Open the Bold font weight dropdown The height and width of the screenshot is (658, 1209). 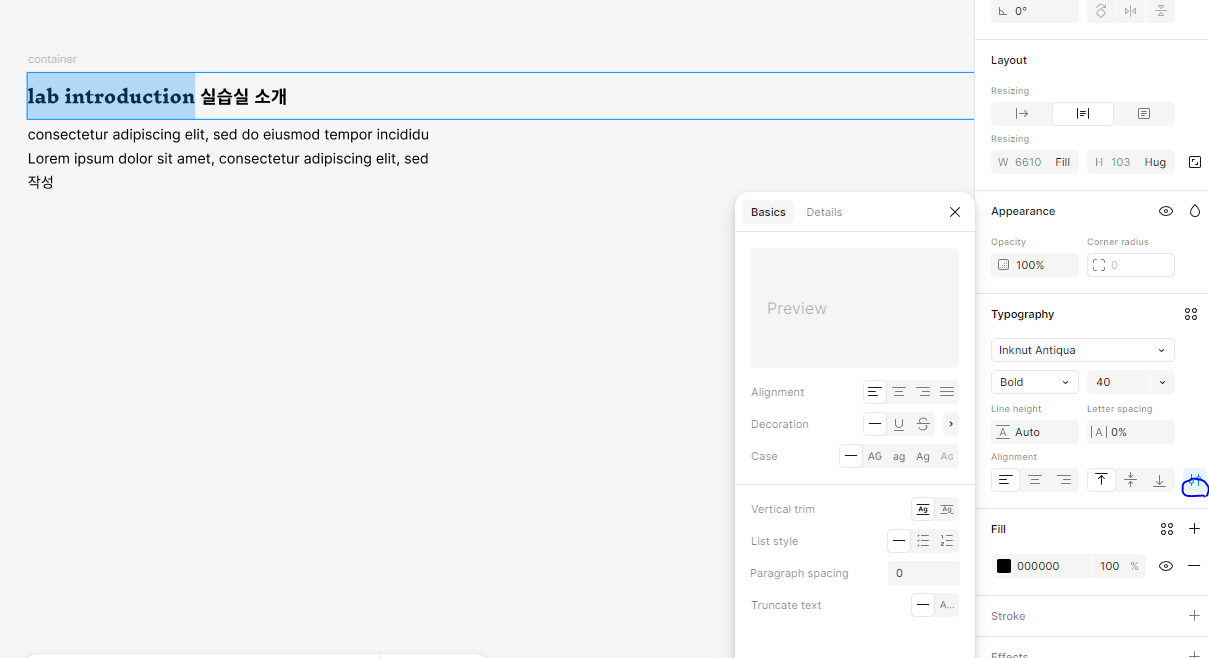point(1034,382)
